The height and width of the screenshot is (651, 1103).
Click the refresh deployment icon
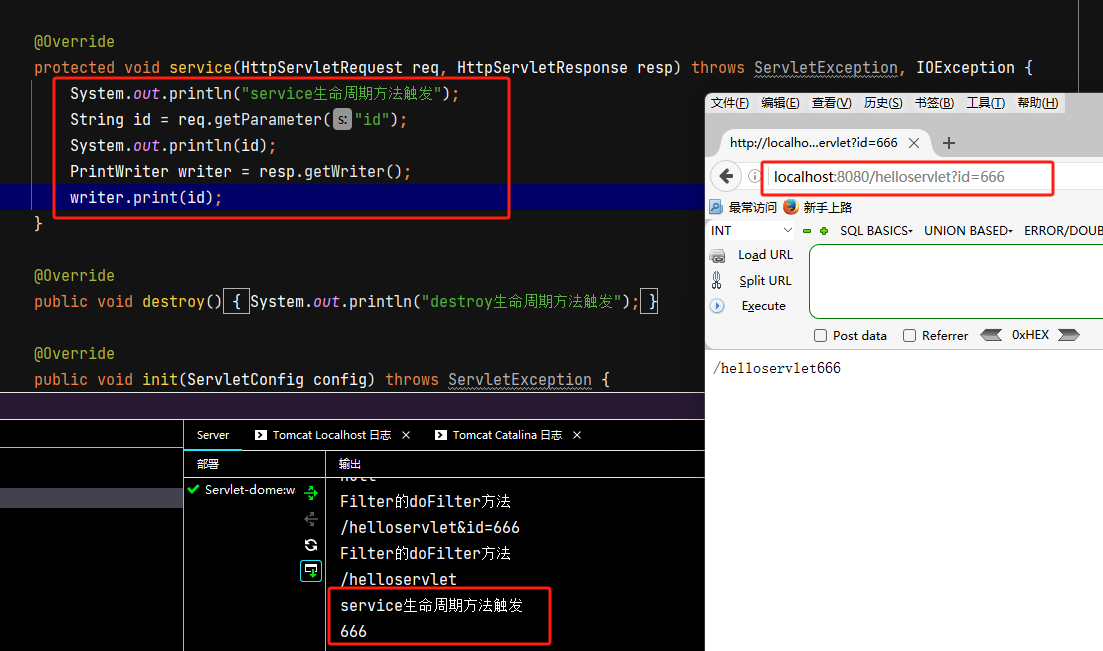coord(311,545)
